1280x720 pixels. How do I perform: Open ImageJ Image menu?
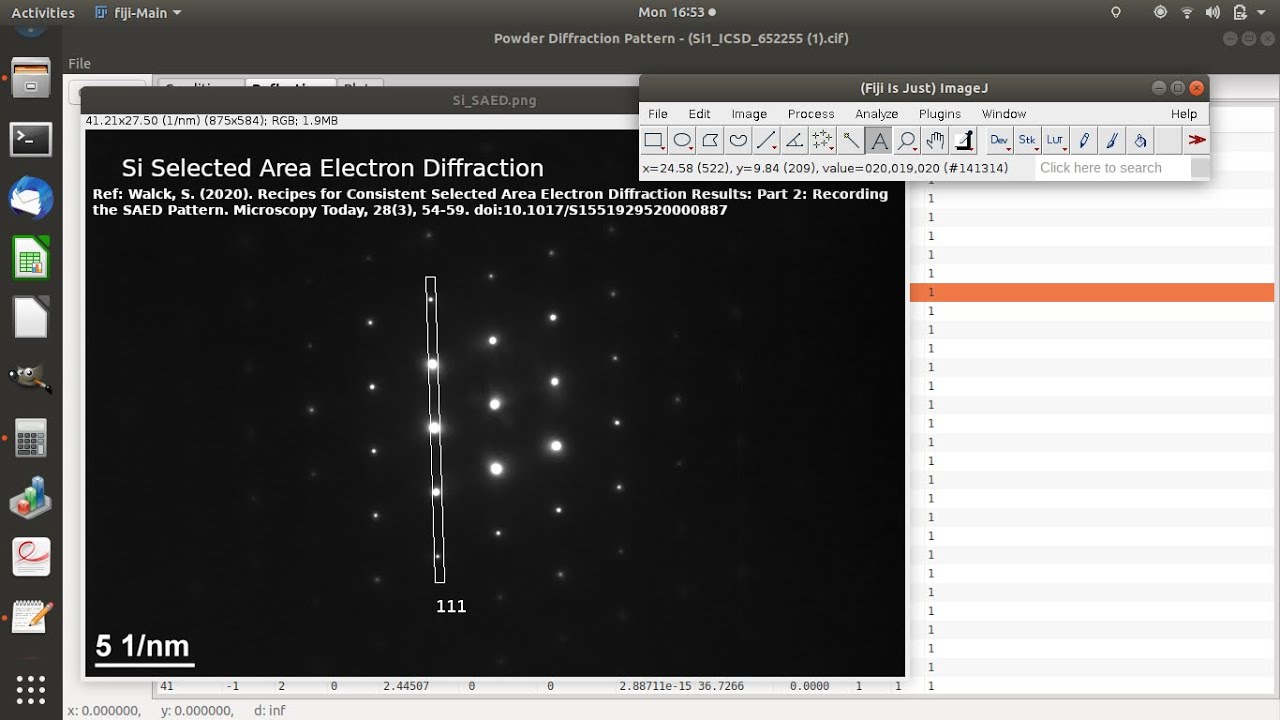click(x=749, y=114)
